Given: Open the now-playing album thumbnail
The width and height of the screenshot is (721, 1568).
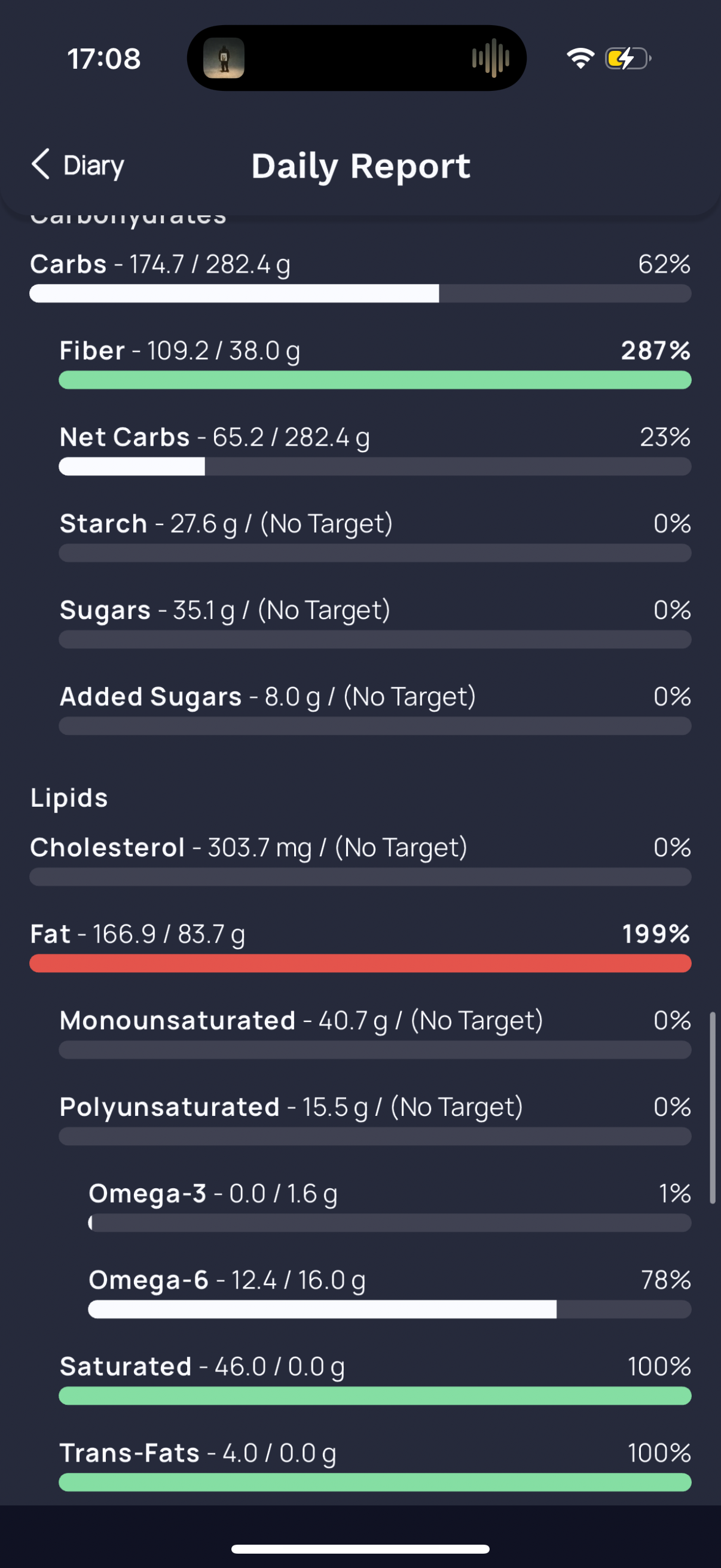Looking at the screenshot, I should pyautogui.click(x=224, y=59).
